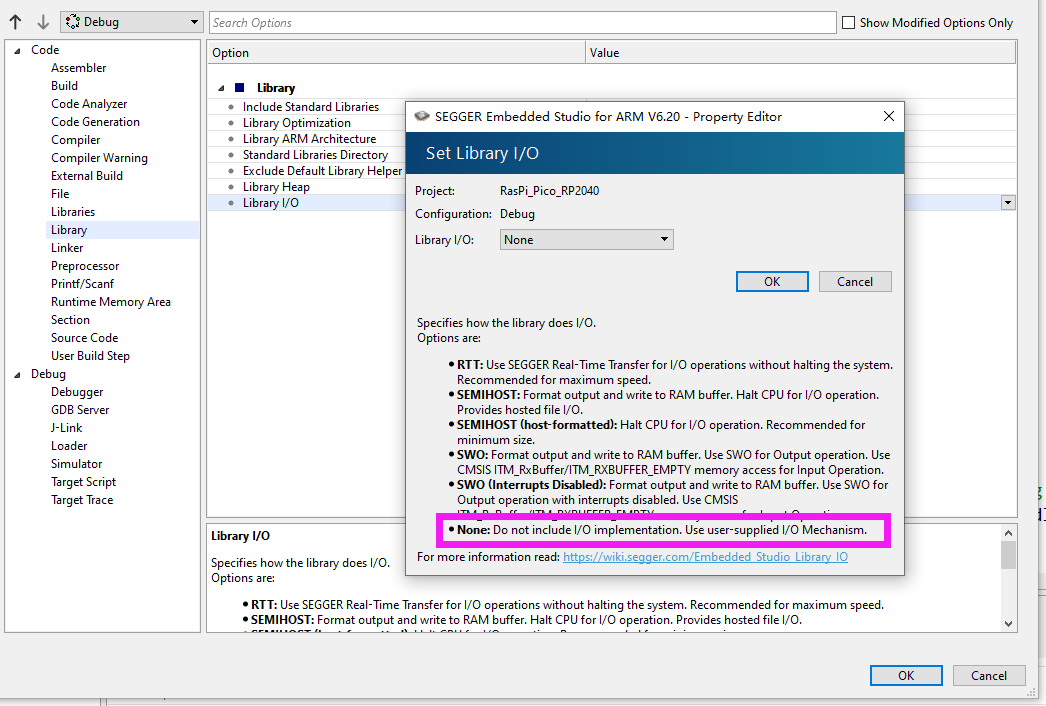Click the description panel scrollbar thumb
Viewport: 1046px width, 706px height.
click(1008, 555)
